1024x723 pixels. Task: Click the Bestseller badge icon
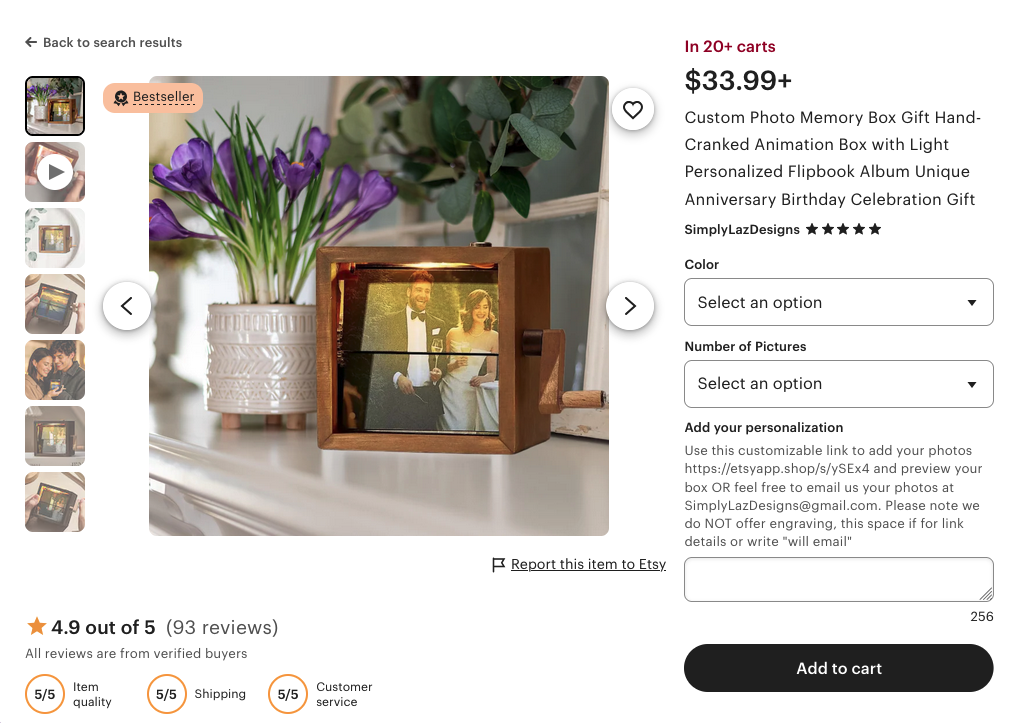122,98
